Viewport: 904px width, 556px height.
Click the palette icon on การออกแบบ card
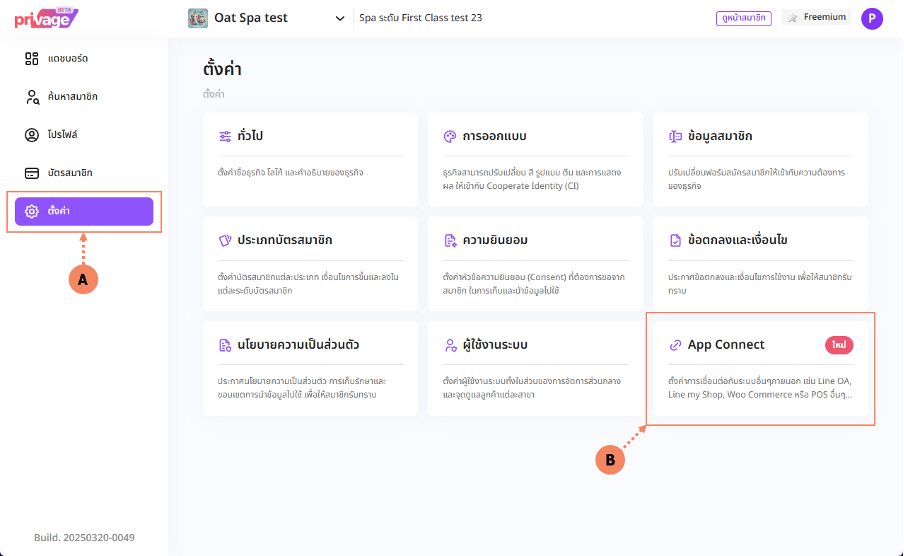click(450, 136)
